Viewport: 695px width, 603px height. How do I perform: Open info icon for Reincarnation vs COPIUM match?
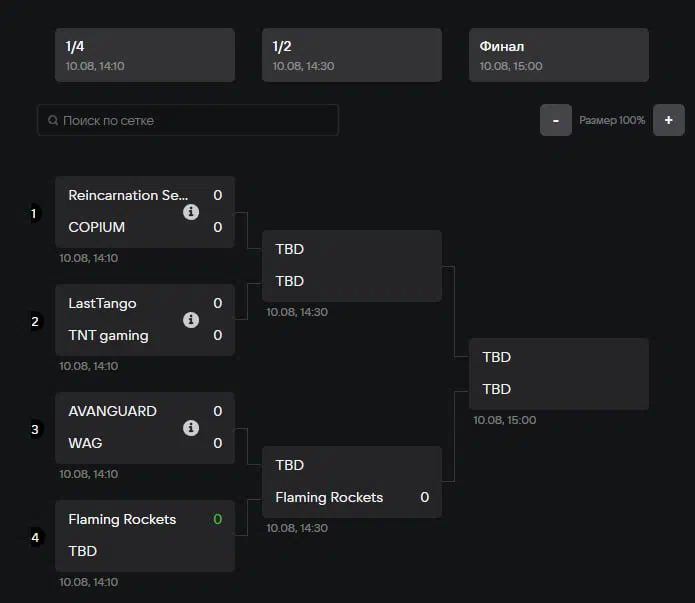pos(191,212)
